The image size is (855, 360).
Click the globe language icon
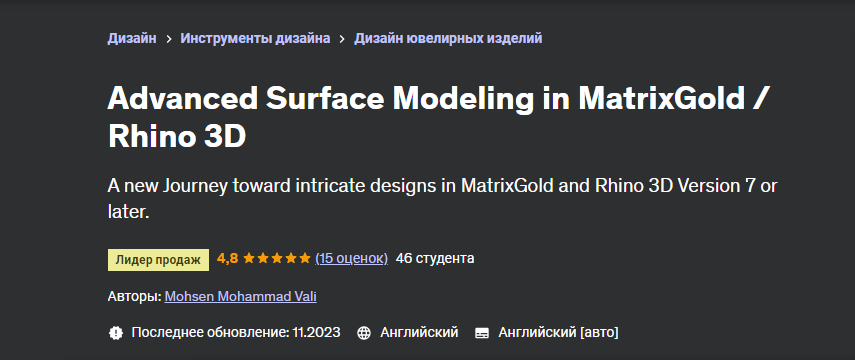point(364,333)
